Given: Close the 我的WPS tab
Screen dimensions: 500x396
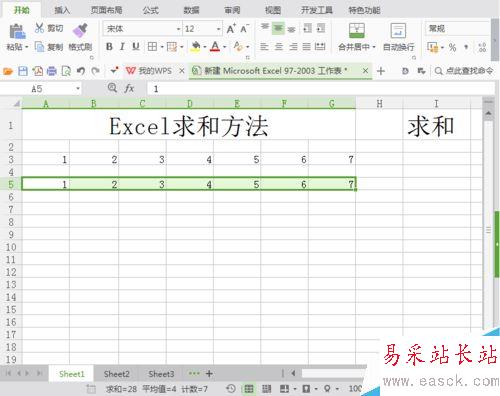Looking at the screenshot, I should tap(182, 71).
